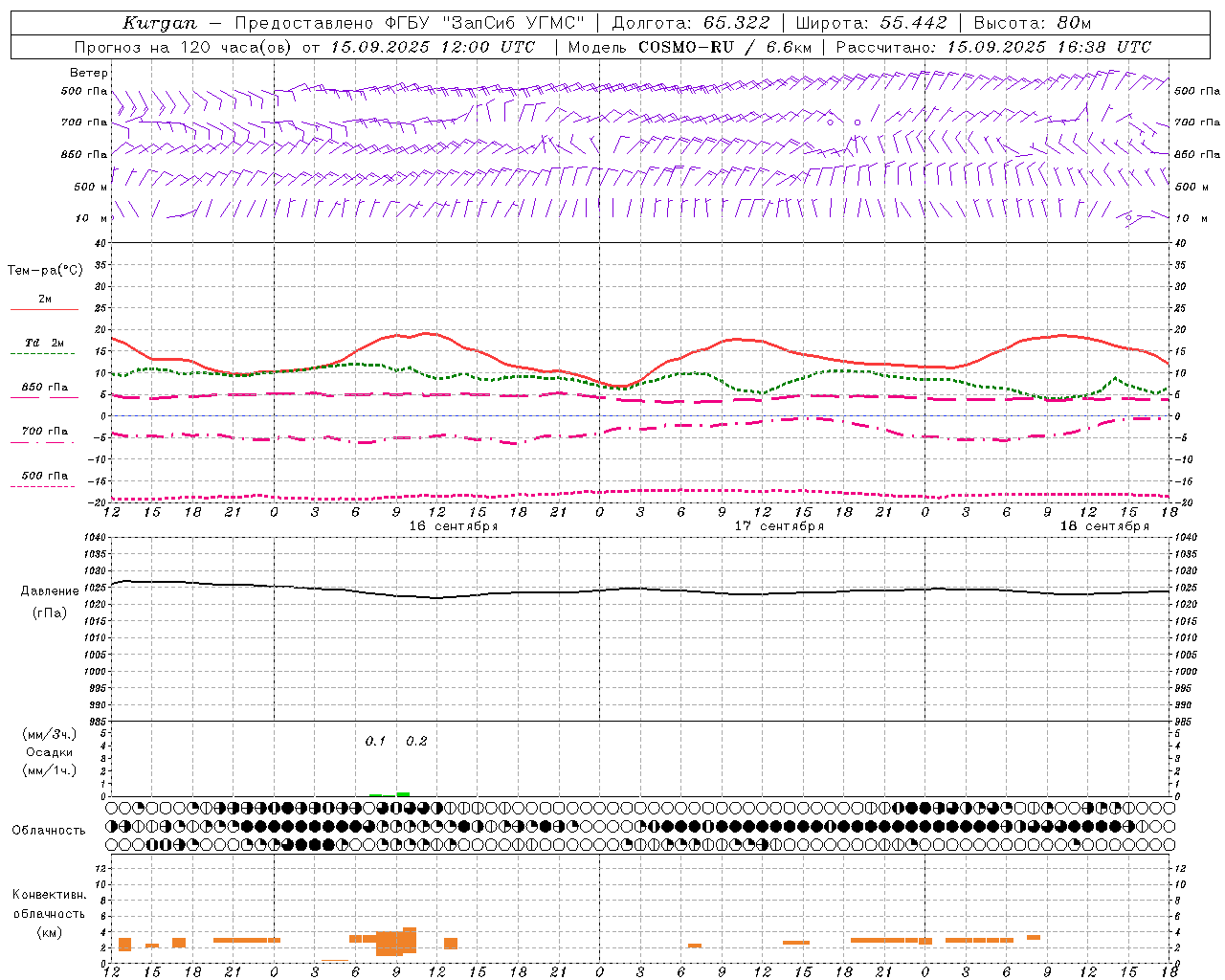Click the green precipitation bar under 0.2
This screenshot has height=980, width=1225.
tap(403, 794)
